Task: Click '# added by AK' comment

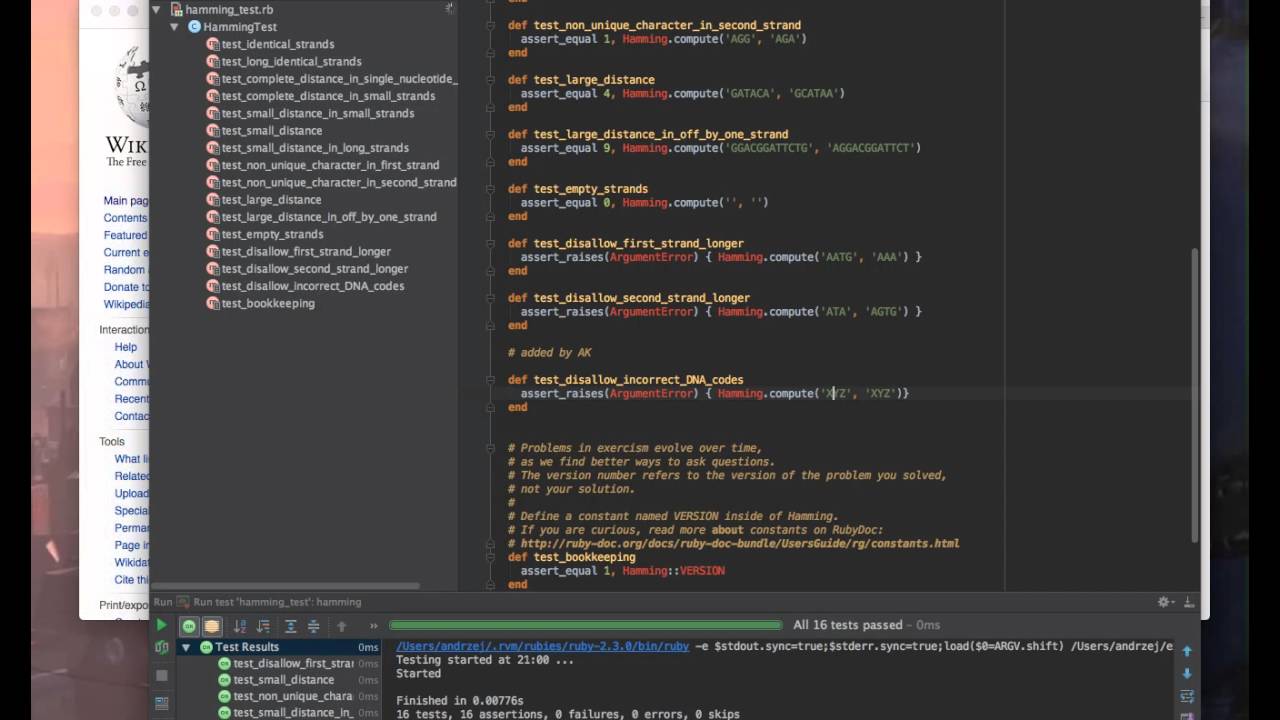Action: point(549,353)
